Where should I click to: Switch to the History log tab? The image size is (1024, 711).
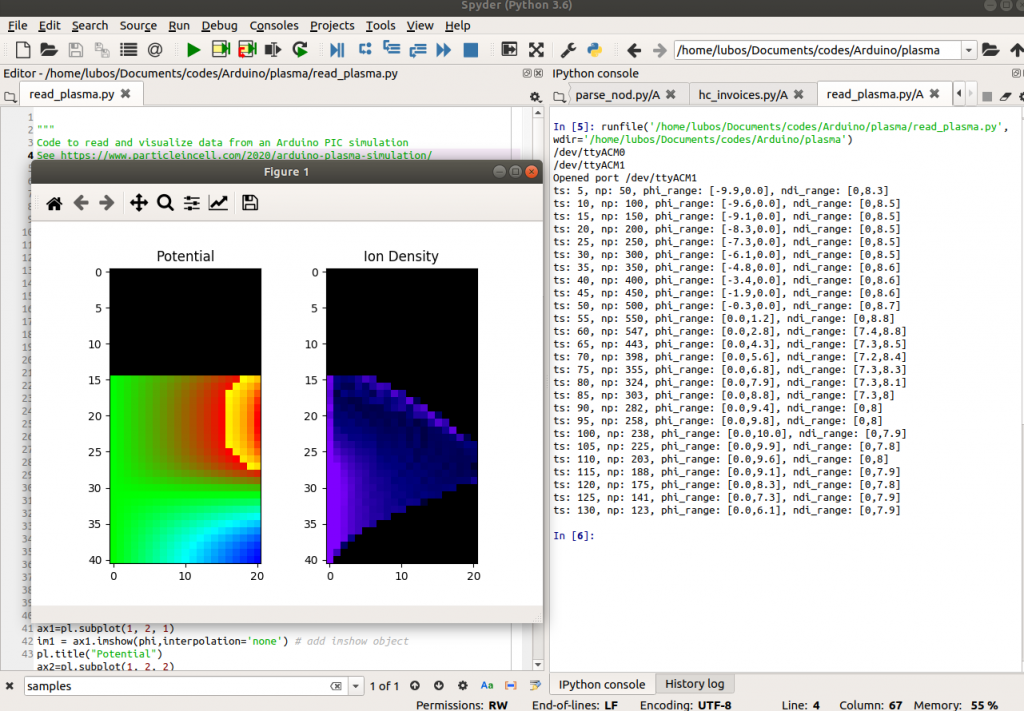(x=695, y=684)
